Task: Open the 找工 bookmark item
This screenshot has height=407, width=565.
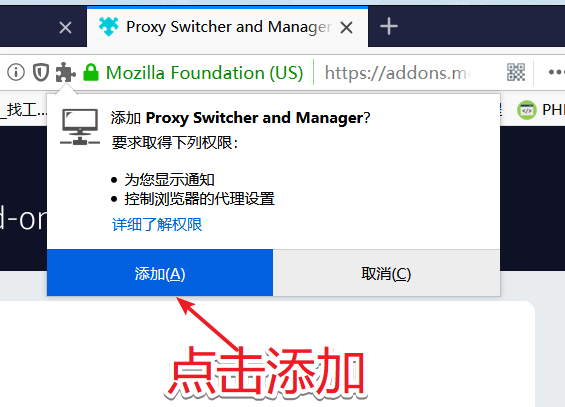Action: [23, 109]
